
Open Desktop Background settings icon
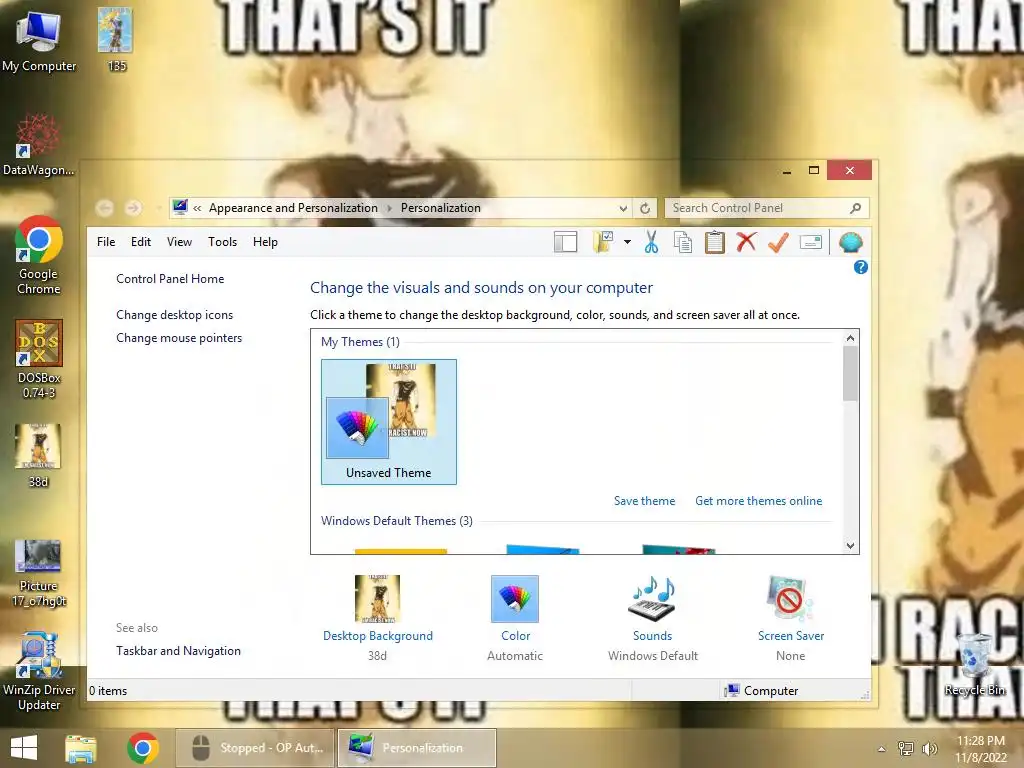(377, 598)
